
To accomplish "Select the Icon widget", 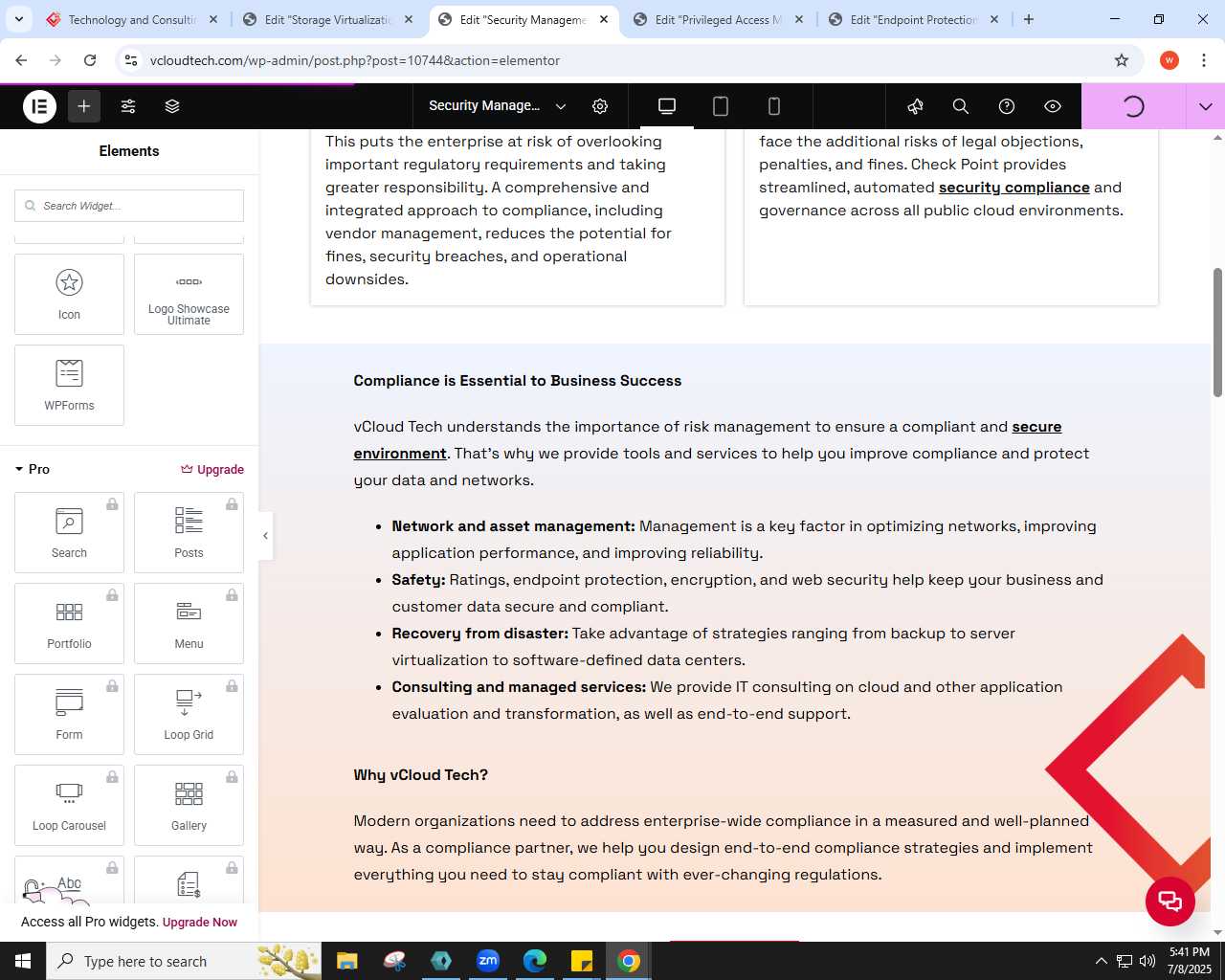I will click(69, 294).
